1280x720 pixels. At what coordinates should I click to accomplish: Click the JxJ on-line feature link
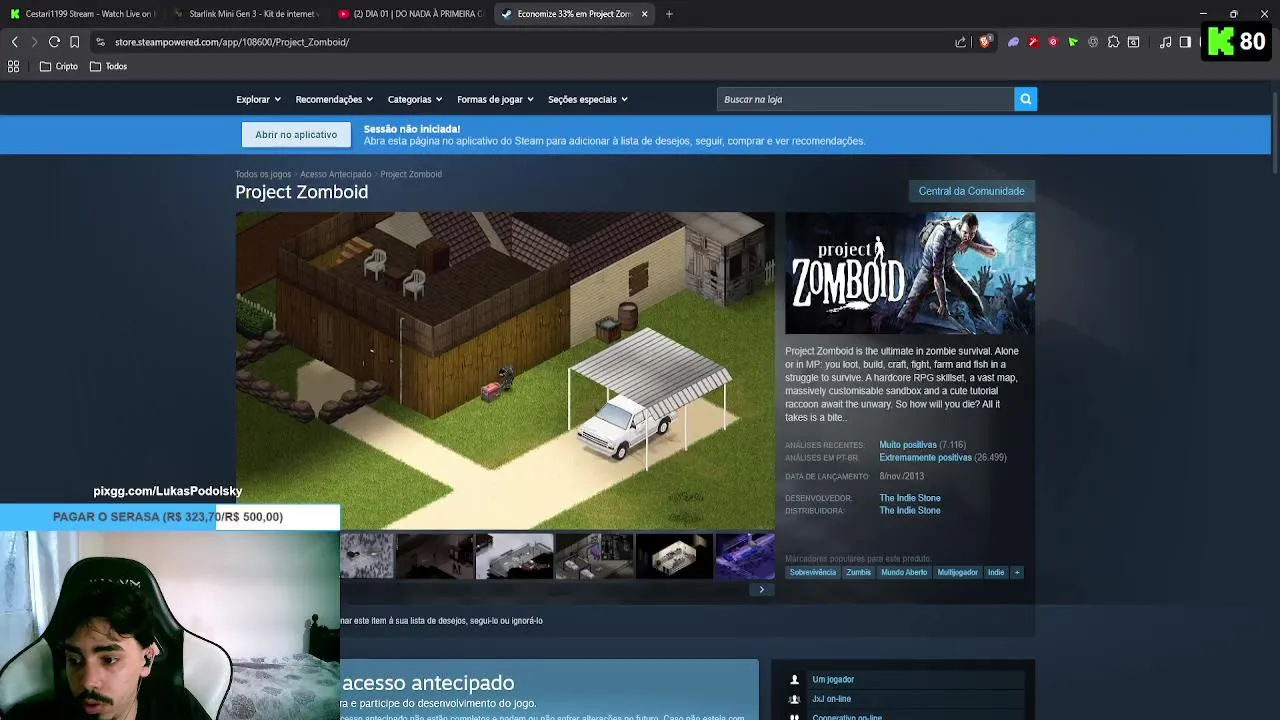click(x=831, y=699)
